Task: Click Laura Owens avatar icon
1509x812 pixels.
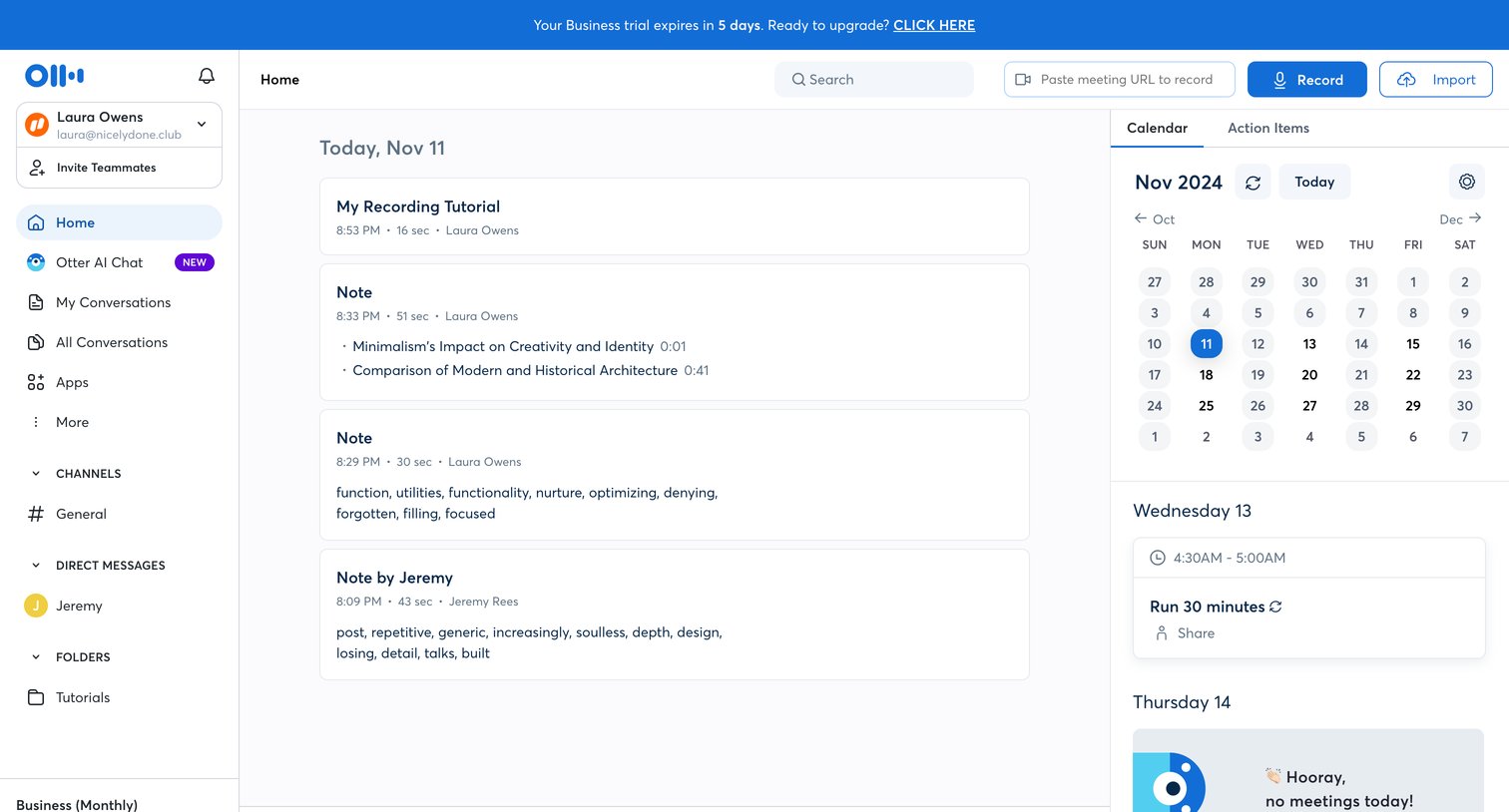Action: [37, 125]
